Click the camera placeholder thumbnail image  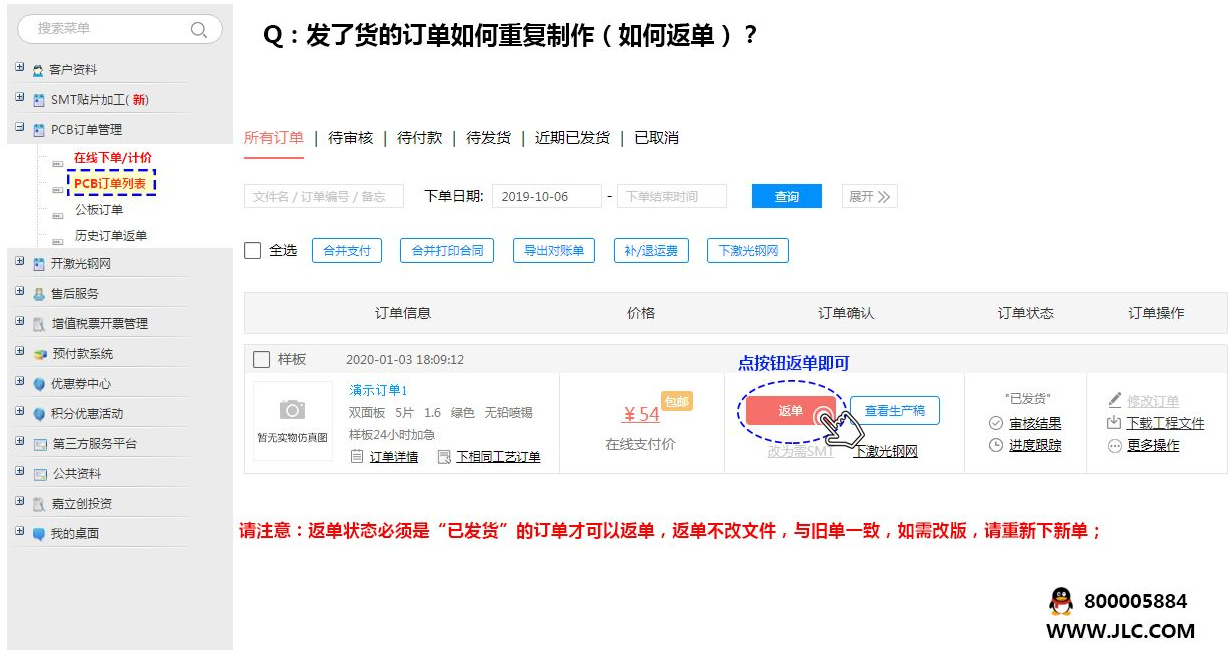click(x=292, y=420)
